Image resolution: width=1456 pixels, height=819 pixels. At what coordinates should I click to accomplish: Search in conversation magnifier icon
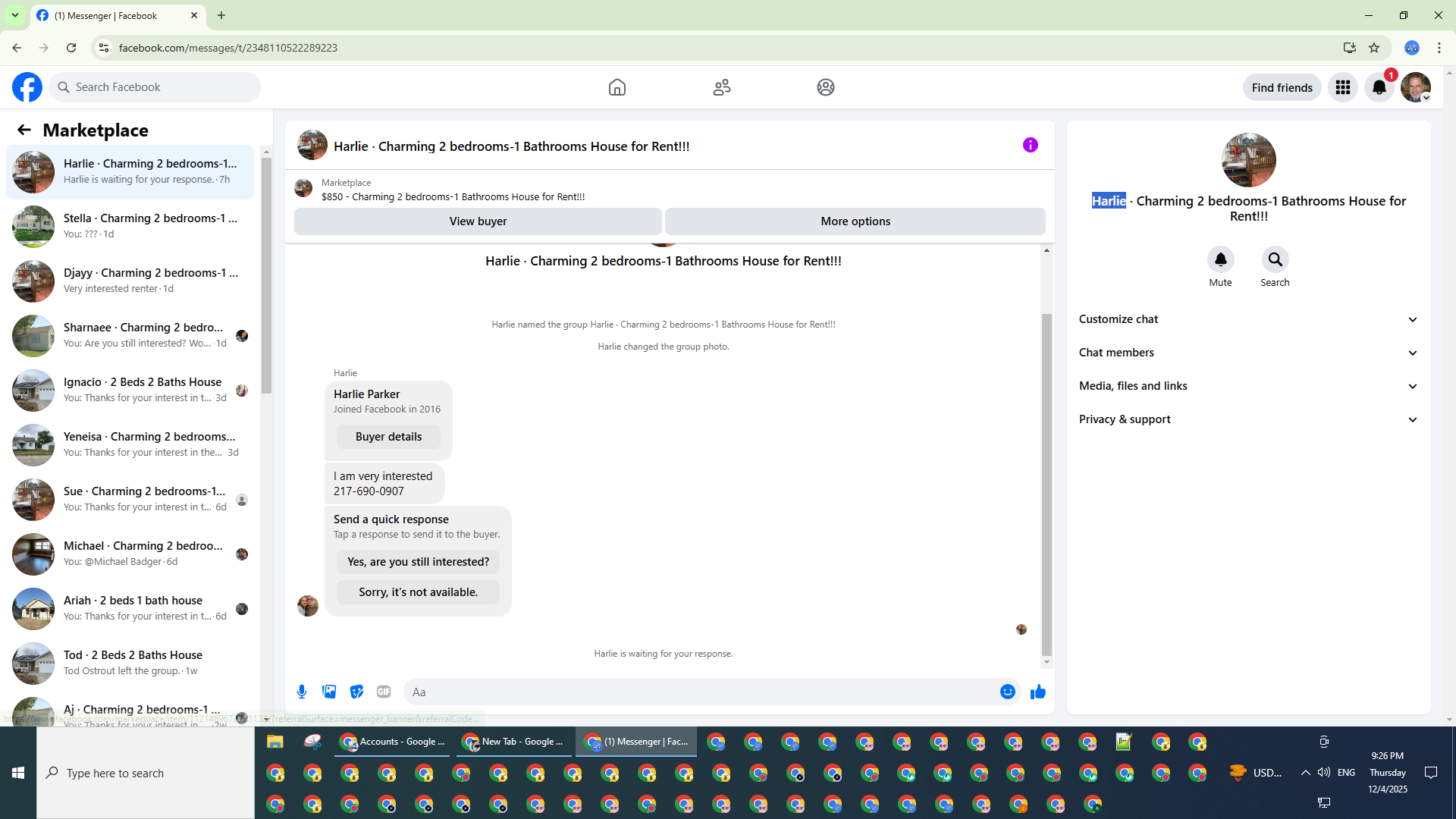[1275, 259]
